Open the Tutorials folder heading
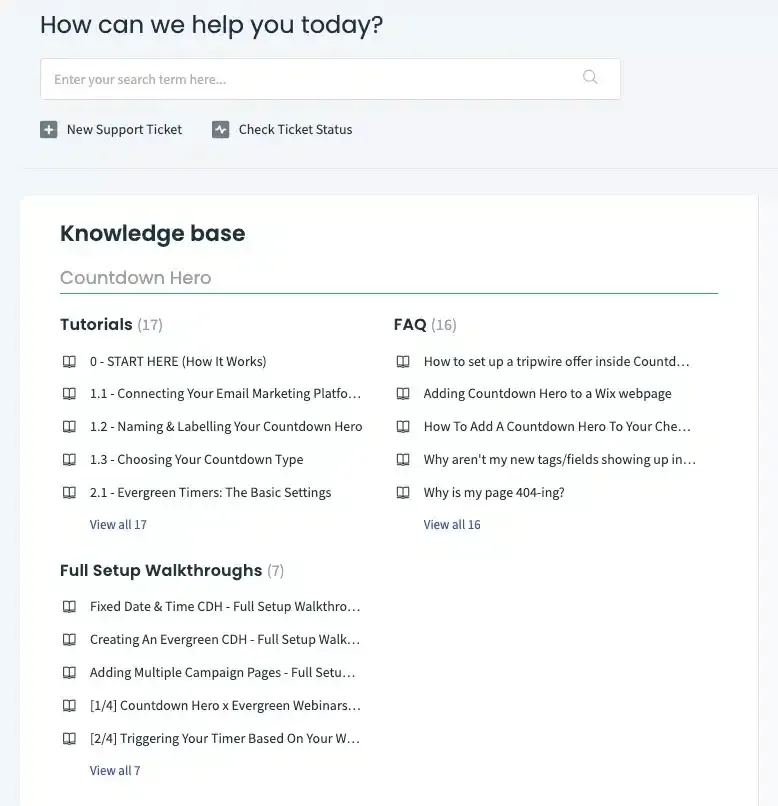 (x=96, y=324)
